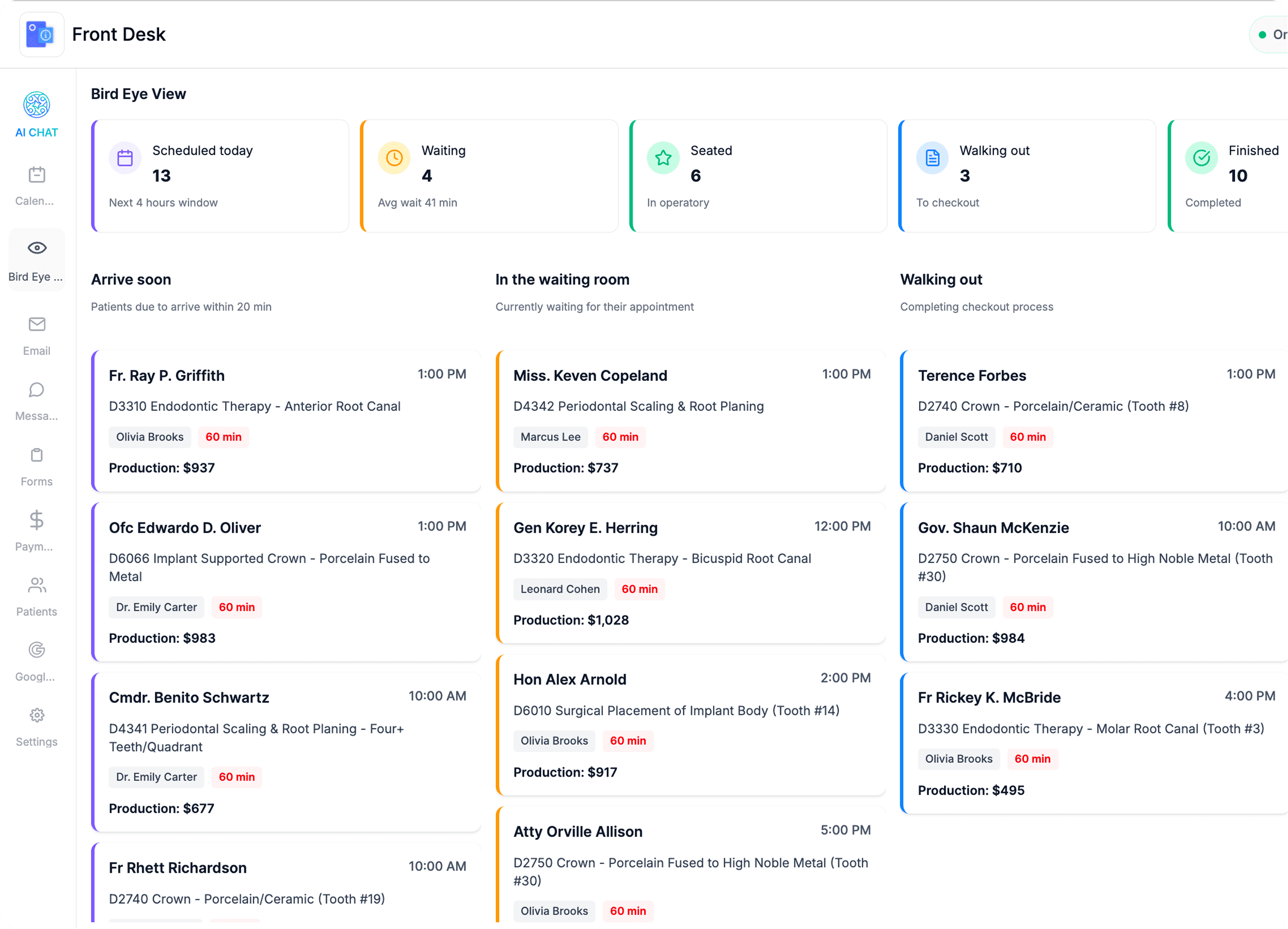This screenshot has height=929, width=1288.
Task: Select the Bird Eye view icon
Action: click(36, 248)
